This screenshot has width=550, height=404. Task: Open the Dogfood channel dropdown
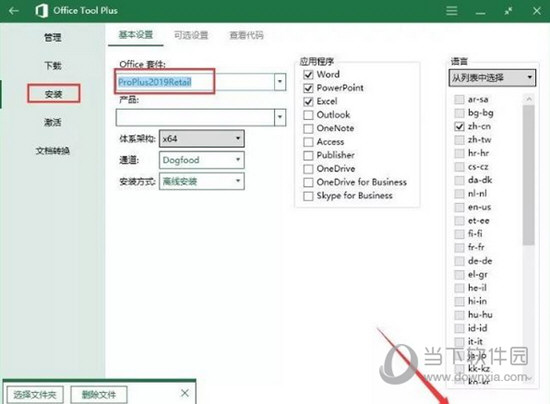click(x=202, y=160)
